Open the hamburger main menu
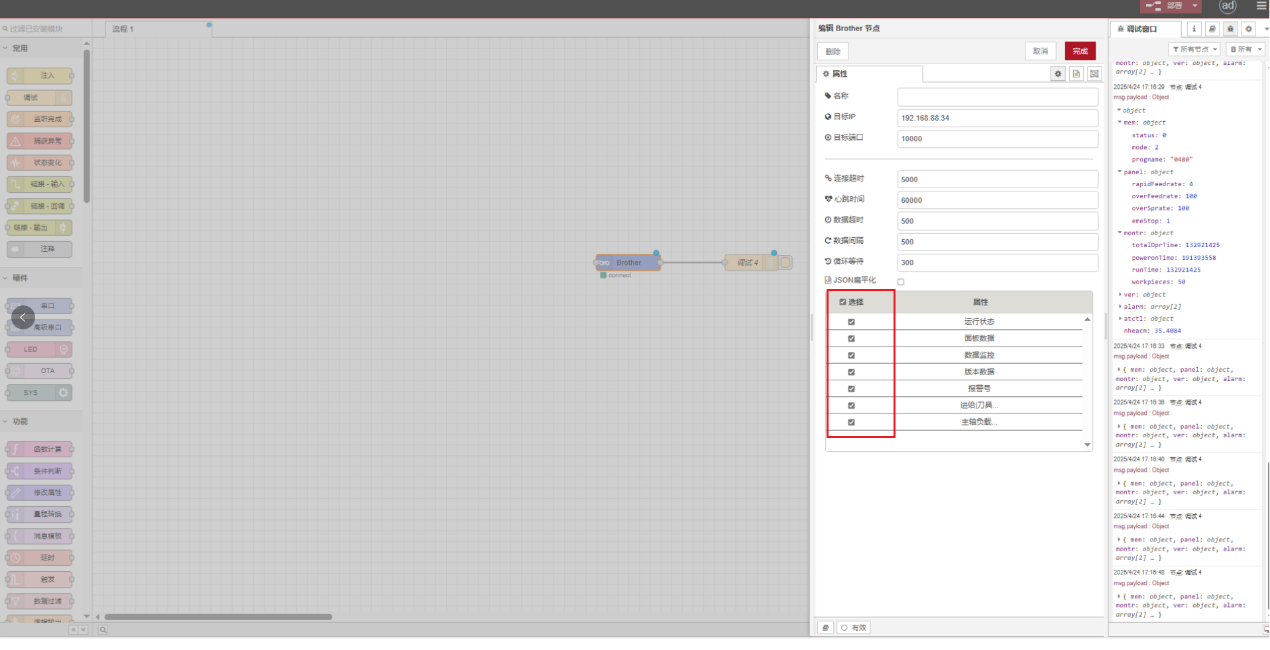Image resolution: width=1270 pixels, height=650 pixels. click(x=1260, y=6)
